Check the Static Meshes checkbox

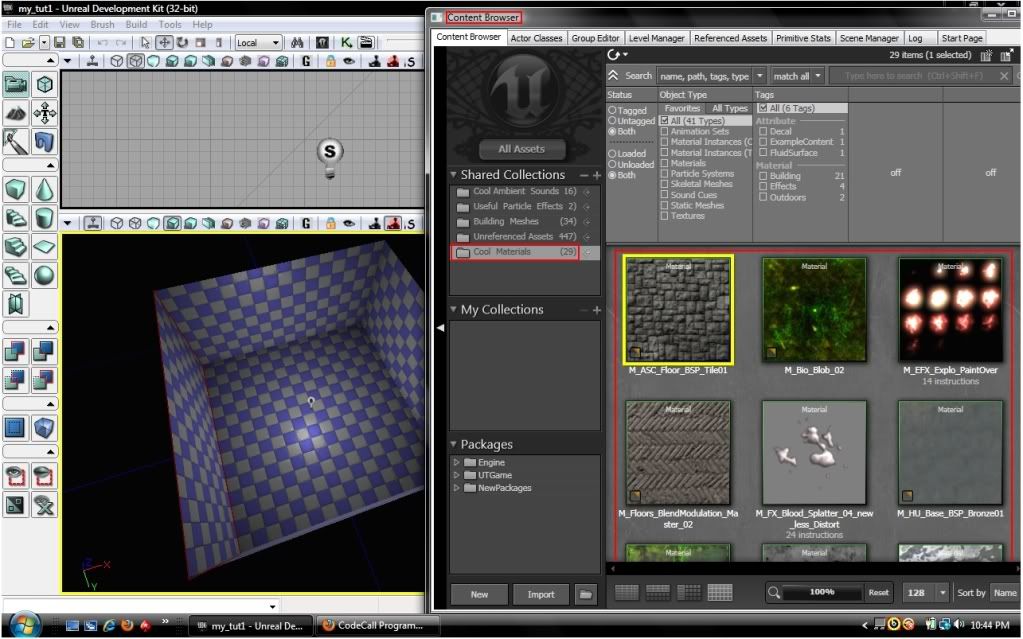[x=664, y=205]
